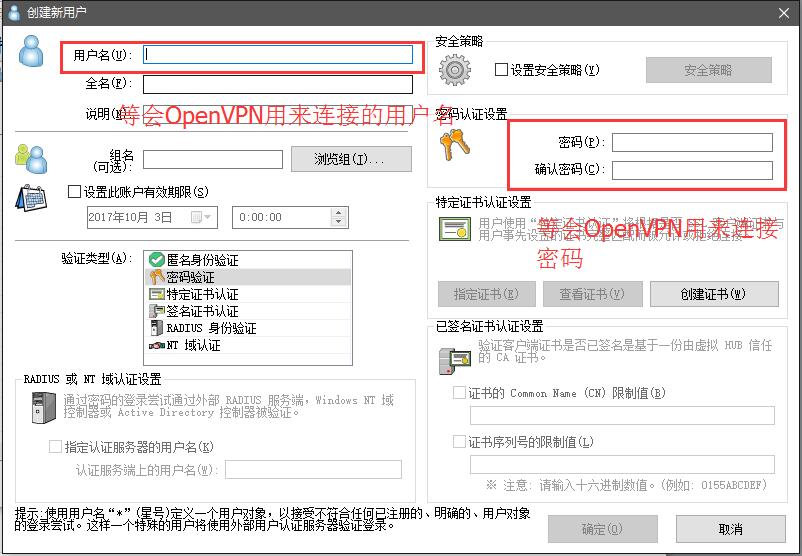Screen dimensions: 802x556
Task: Click the 创建证书 button
Action: 714,294
